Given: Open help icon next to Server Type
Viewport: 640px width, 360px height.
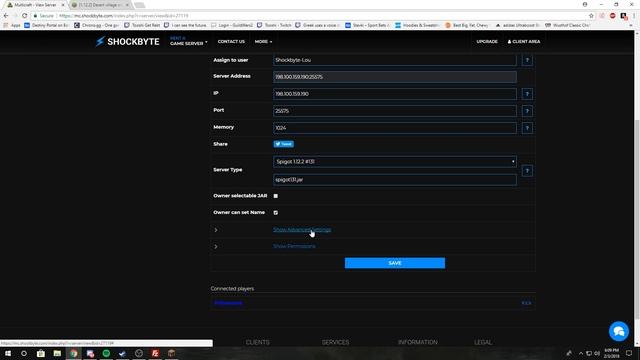Looking at the screenshot, I should (527, 171).
